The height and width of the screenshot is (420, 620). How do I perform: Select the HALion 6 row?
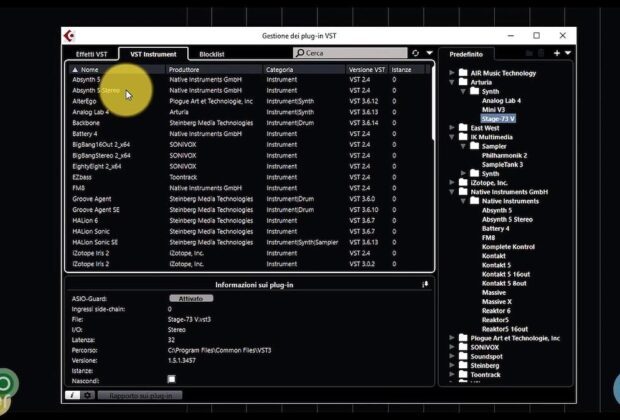(249, 221)
